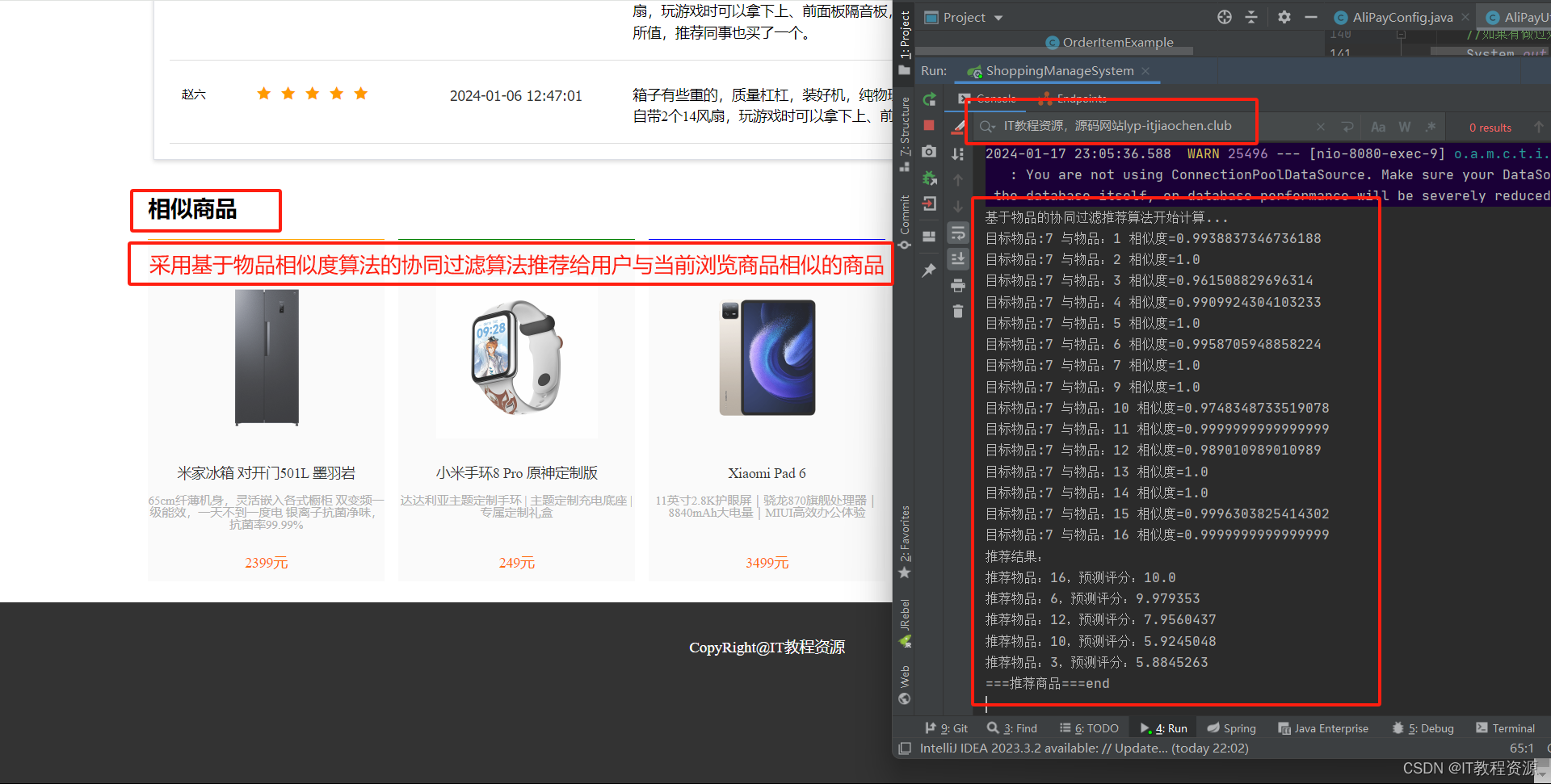This screenshot has height=784, width=1551.
Task: Click the Xiaomi Pad 6 product title
Action: coord(767,473)
